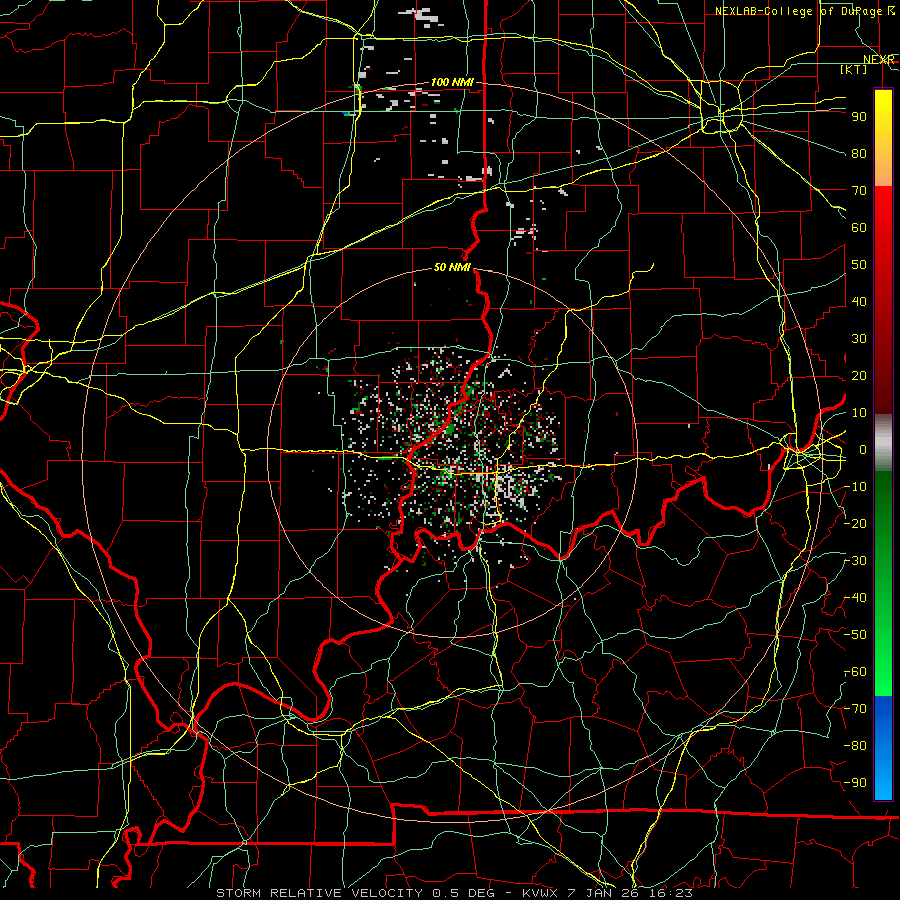Click the "-10" scale value
This screenshot has width=900, height=900.
[x=855, y=487]
